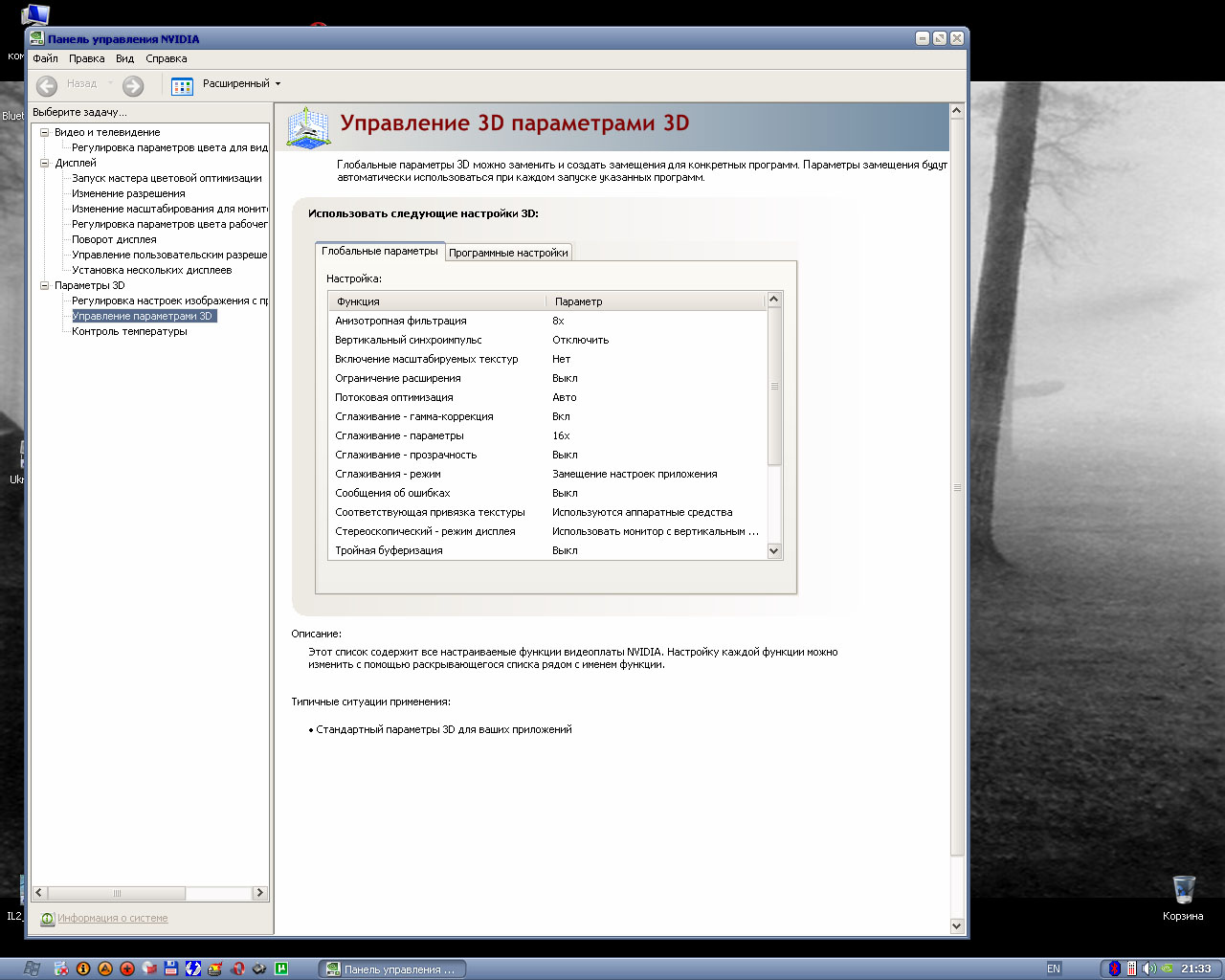The width and height of the screenshot is (1225, 980).
Task: Select Изменение разрешения in task tree
Action: (x=128, y=193)
